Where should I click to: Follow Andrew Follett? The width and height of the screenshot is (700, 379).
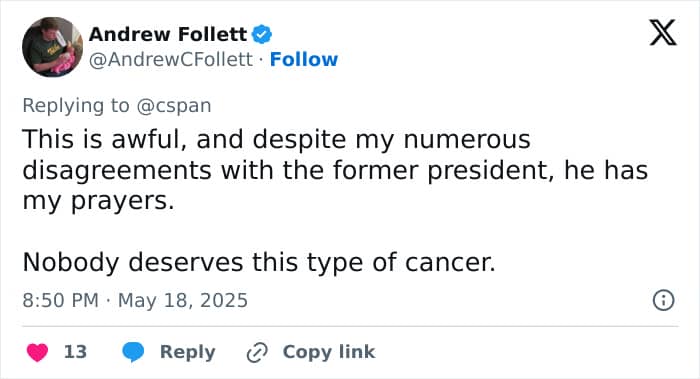click(x=304, y=59)
